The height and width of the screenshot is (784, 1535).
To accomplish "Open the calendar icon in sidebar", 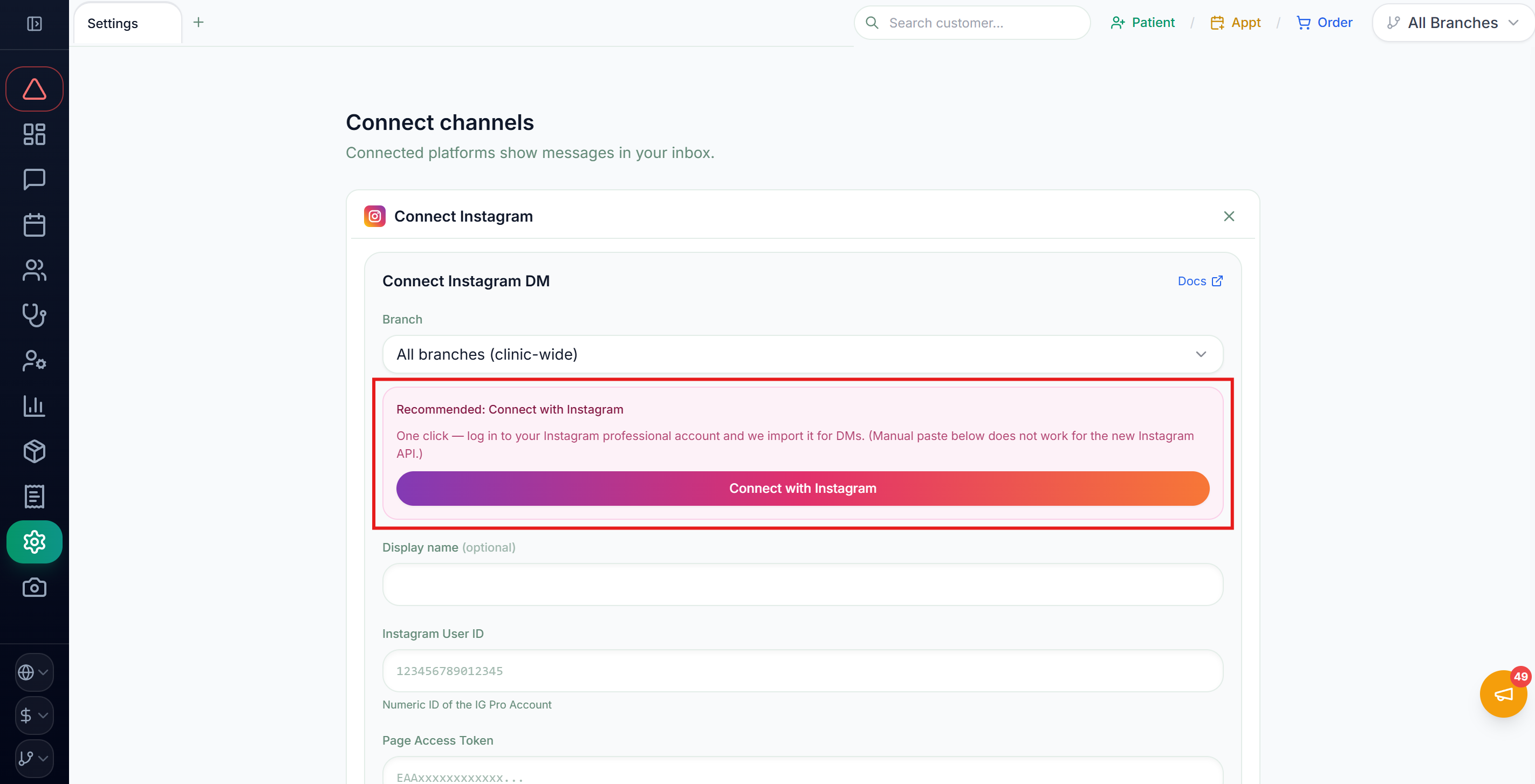I will point(34,225).
